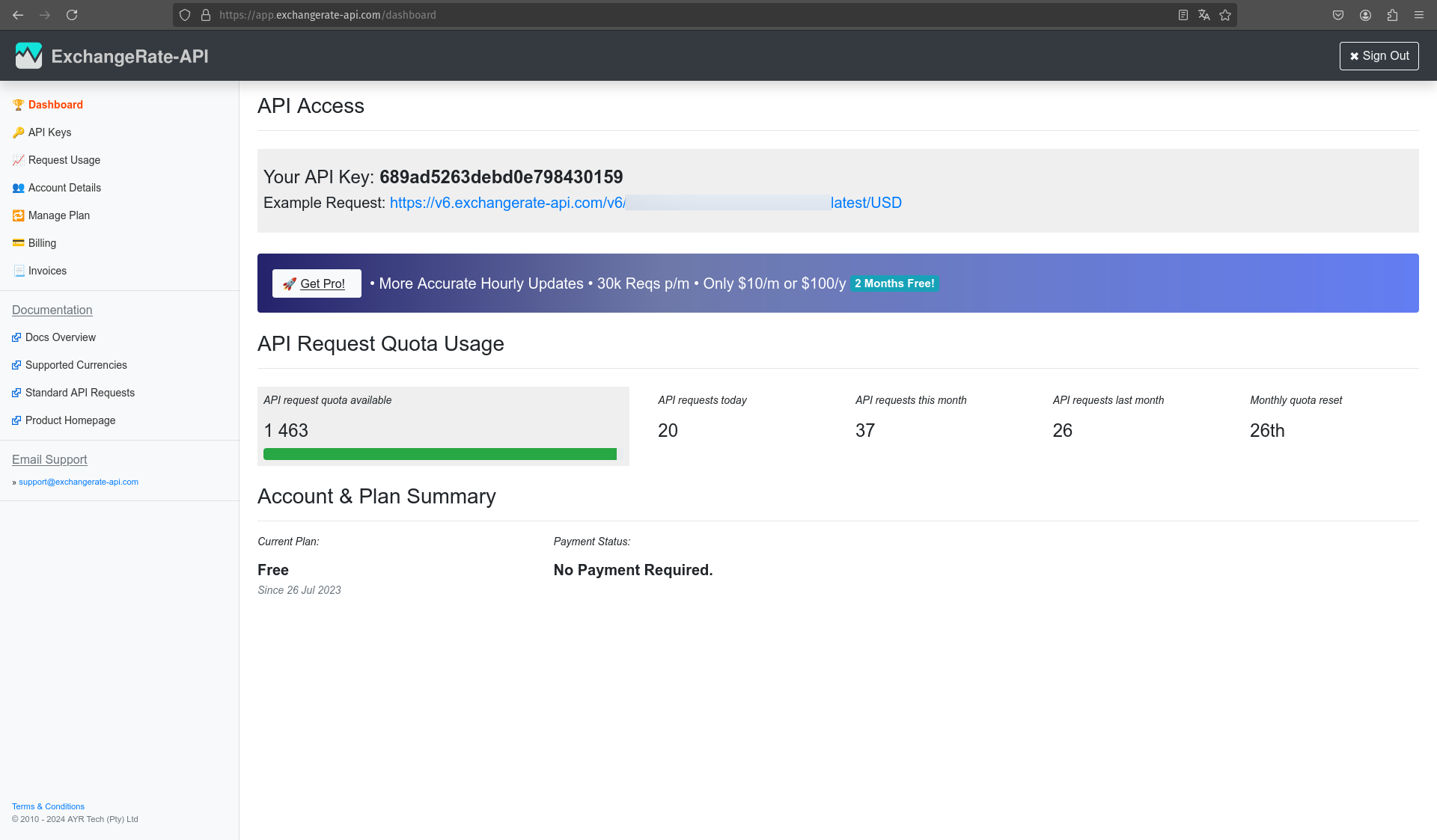This screenshot has width=1437, height=840.
Task: Click the green quota usage bar
Action: click(x=440, y=454)
